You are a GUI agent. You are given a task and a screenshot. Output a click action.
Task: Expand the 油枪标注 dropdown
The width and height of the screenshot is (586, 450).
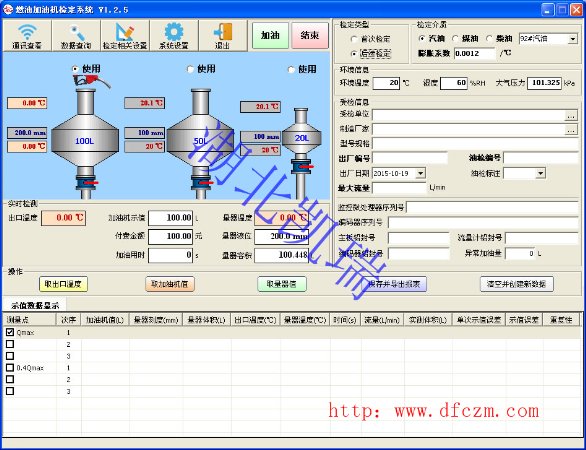(540, 173)
